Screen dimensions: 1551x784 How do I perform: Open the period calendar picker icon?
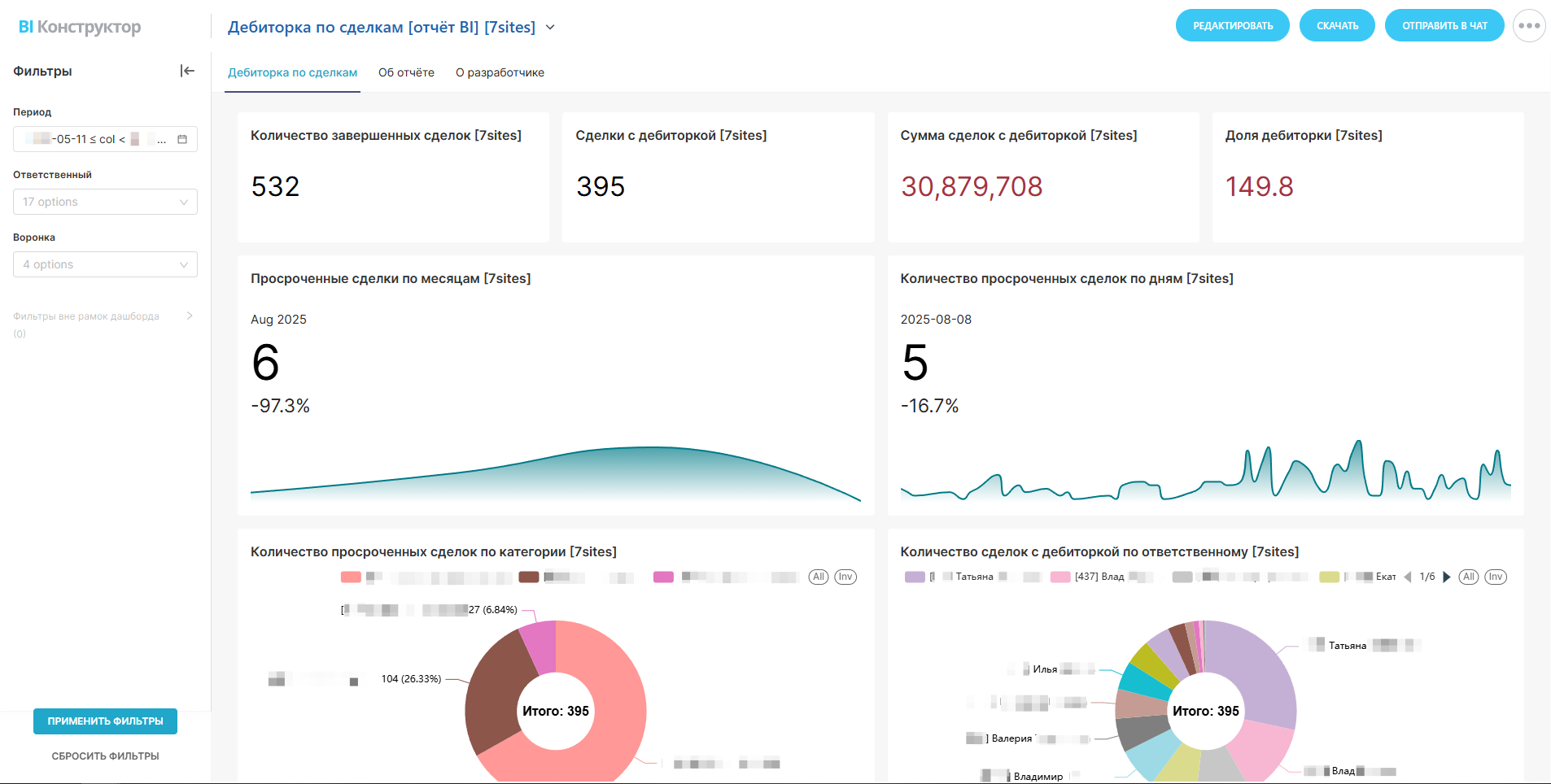coord(182,139)
